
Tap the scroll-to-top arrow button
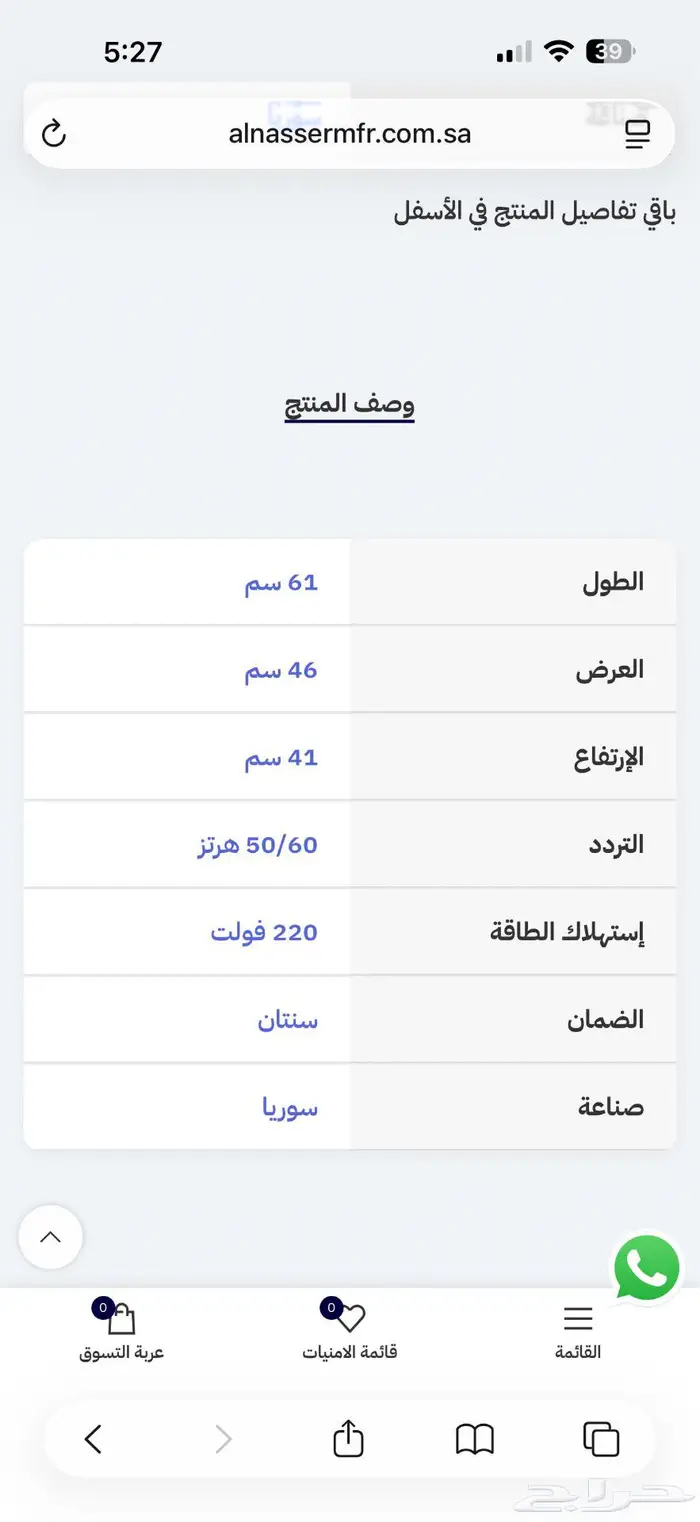(x=50, y=1237)
